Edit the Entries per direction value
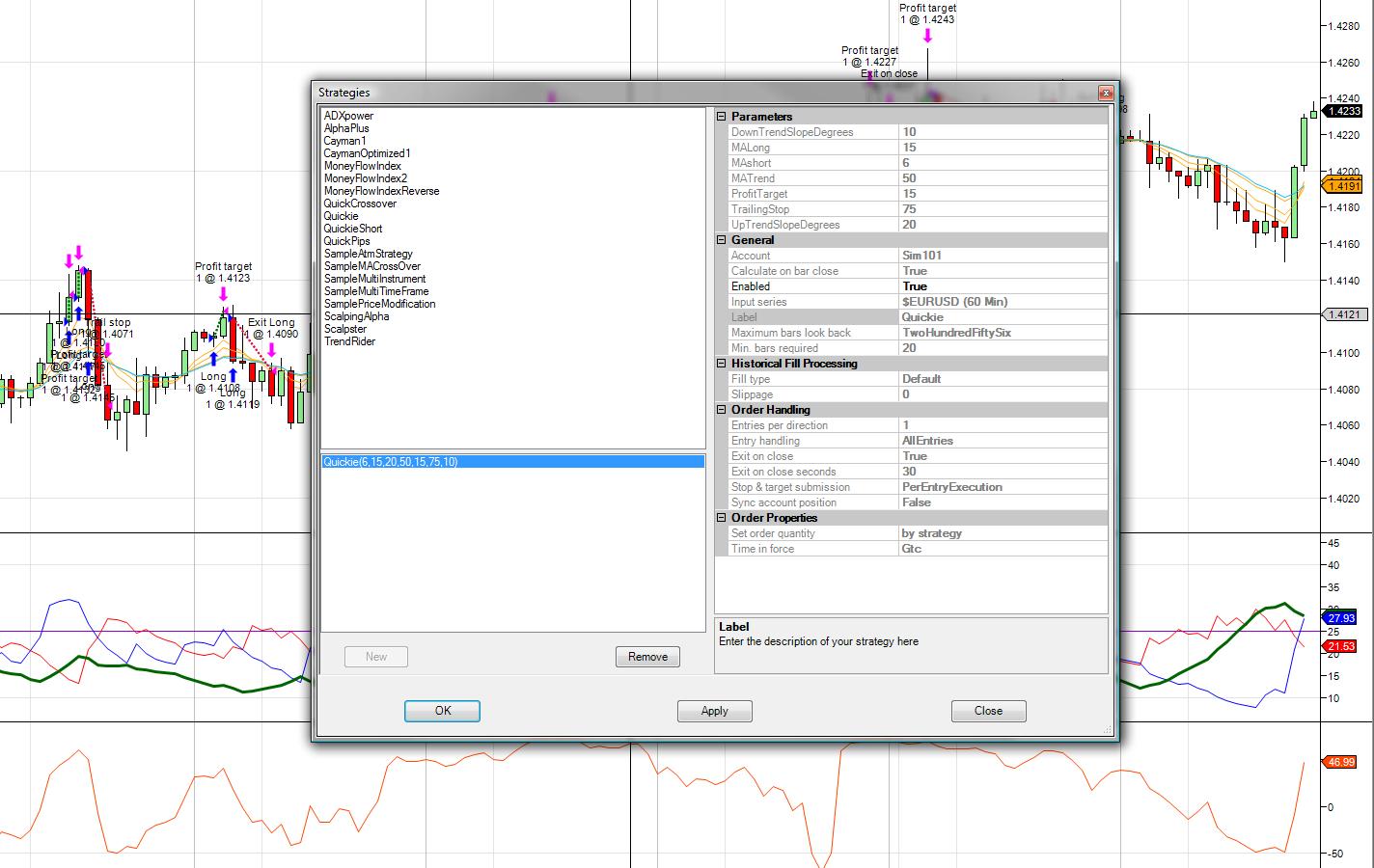 (x=1003, y=425)
